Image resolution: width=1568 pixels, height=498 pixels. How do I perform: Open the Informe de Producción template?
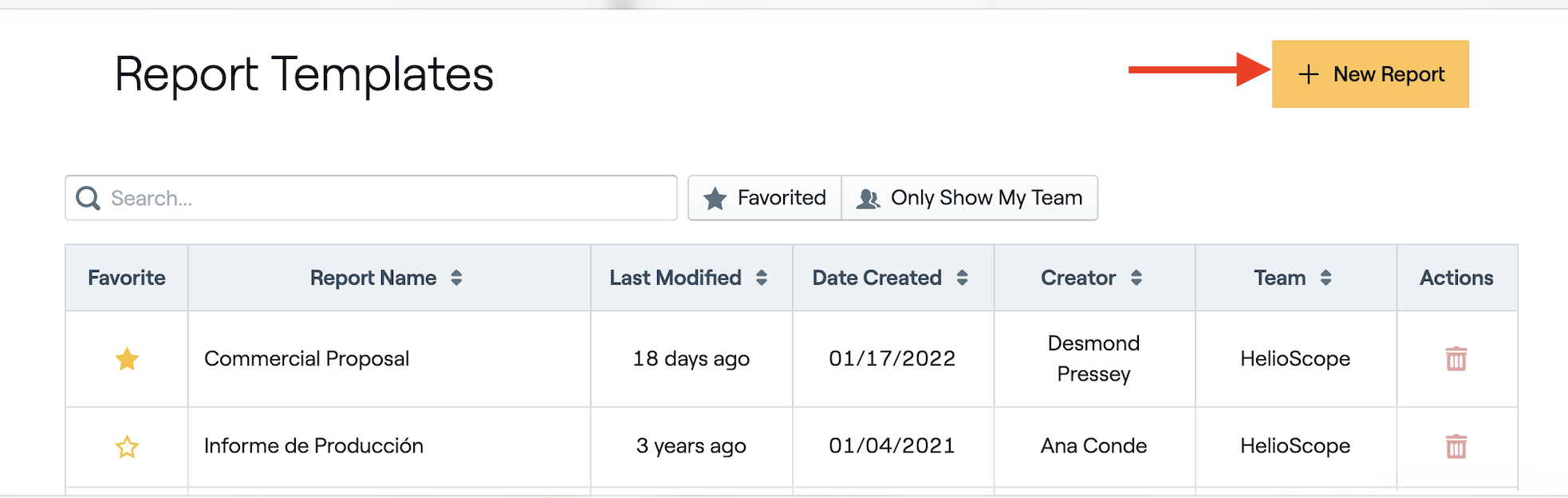click(313, 446)
